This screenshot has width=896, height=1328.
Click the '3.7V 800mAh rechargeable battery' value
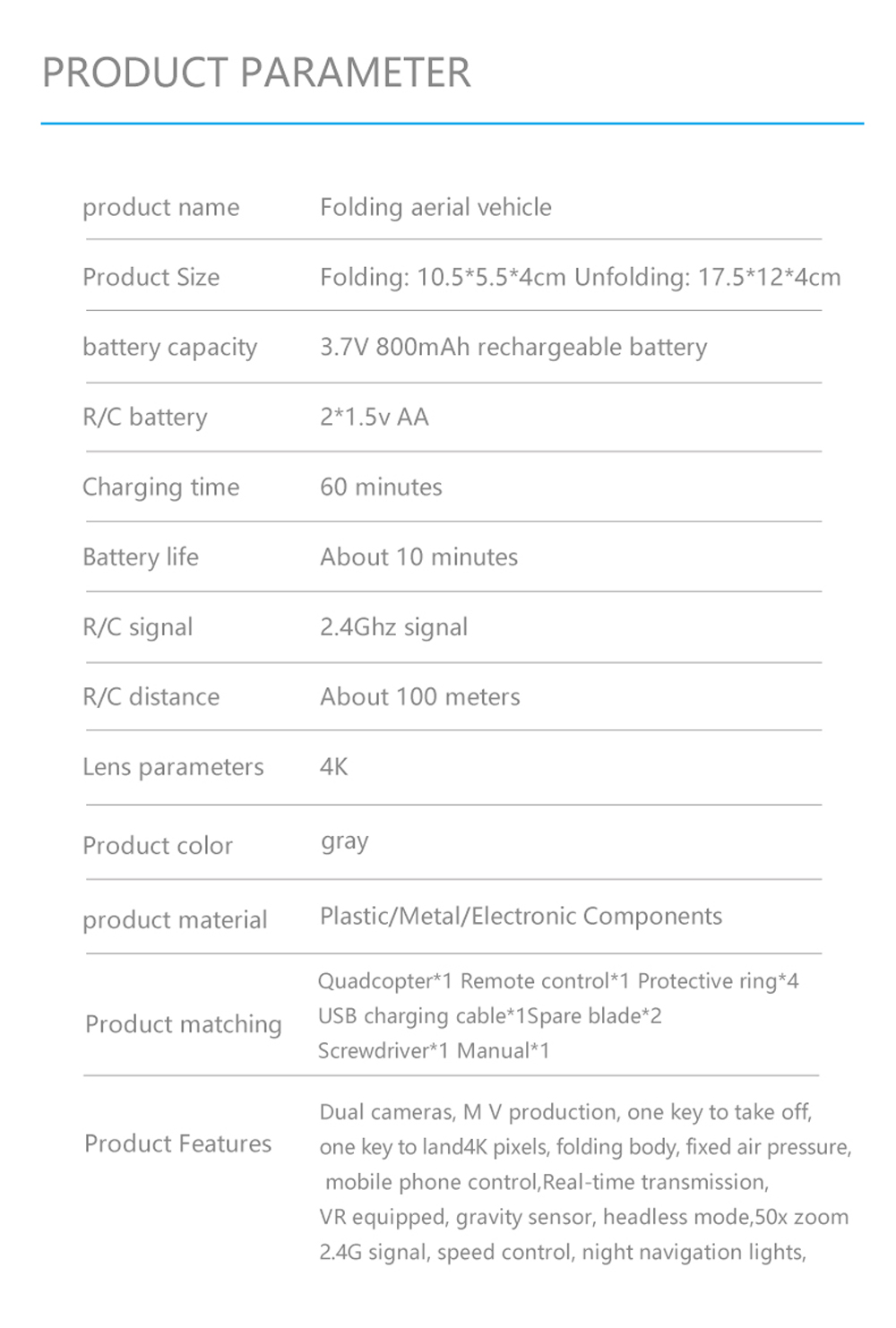[513, 348]
